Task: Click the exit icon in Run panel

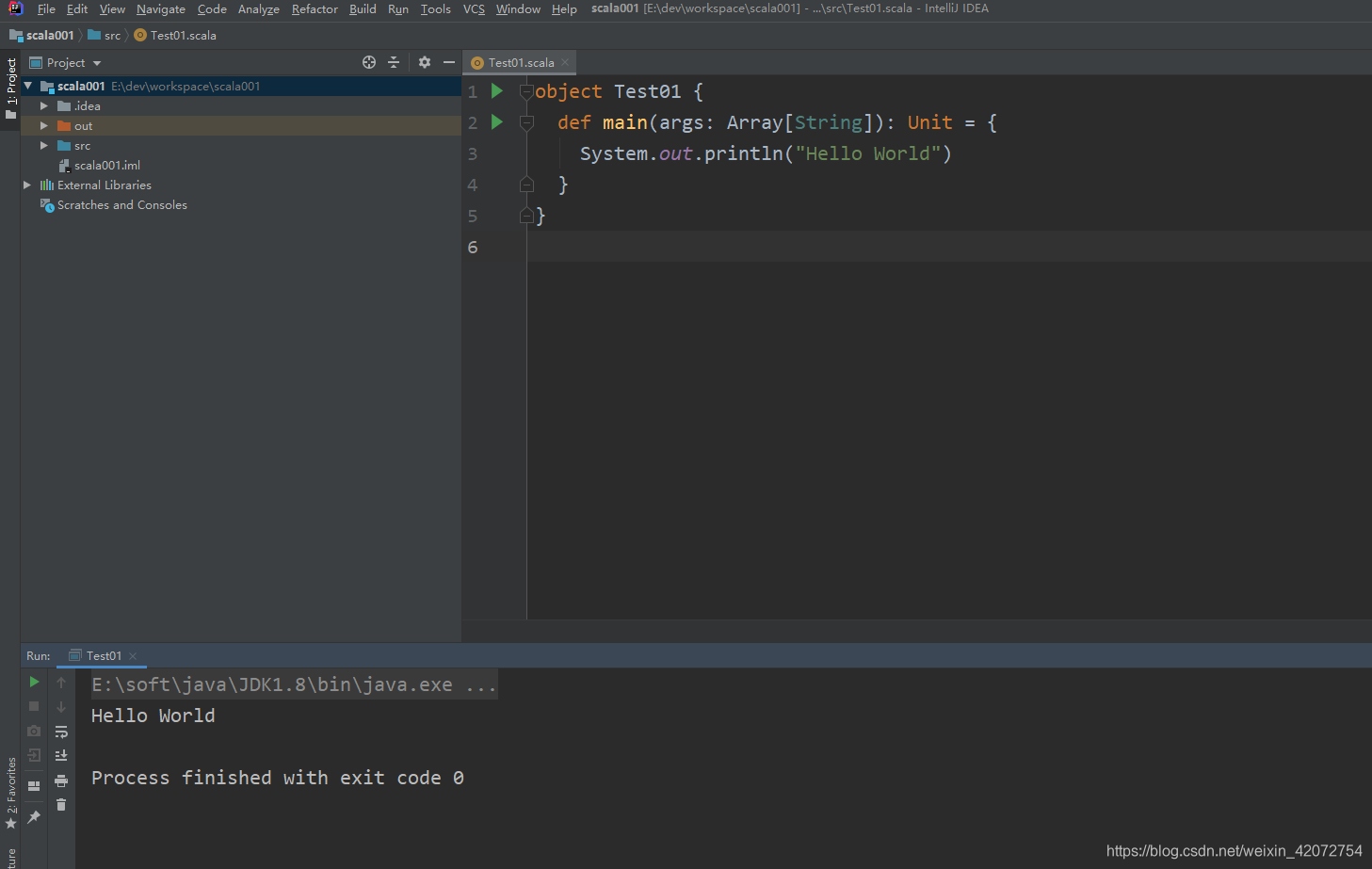Action: (x=34, y=755)
